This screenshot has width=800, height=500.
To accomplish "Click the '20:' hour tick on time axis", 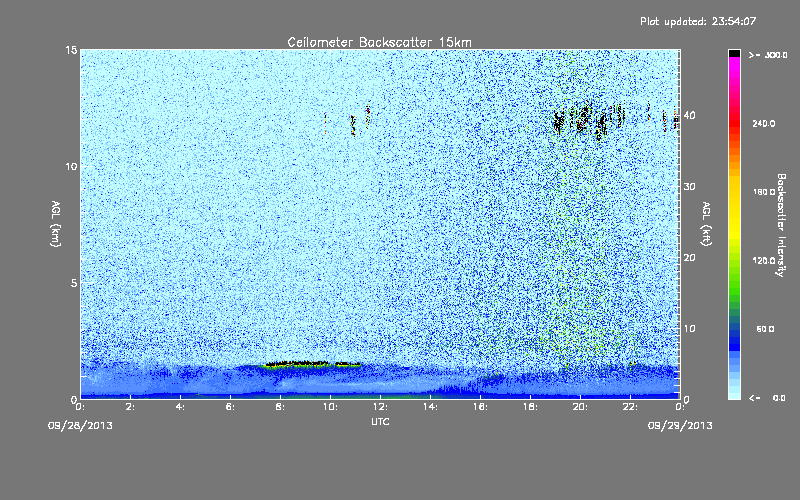I will click(580, 407).
